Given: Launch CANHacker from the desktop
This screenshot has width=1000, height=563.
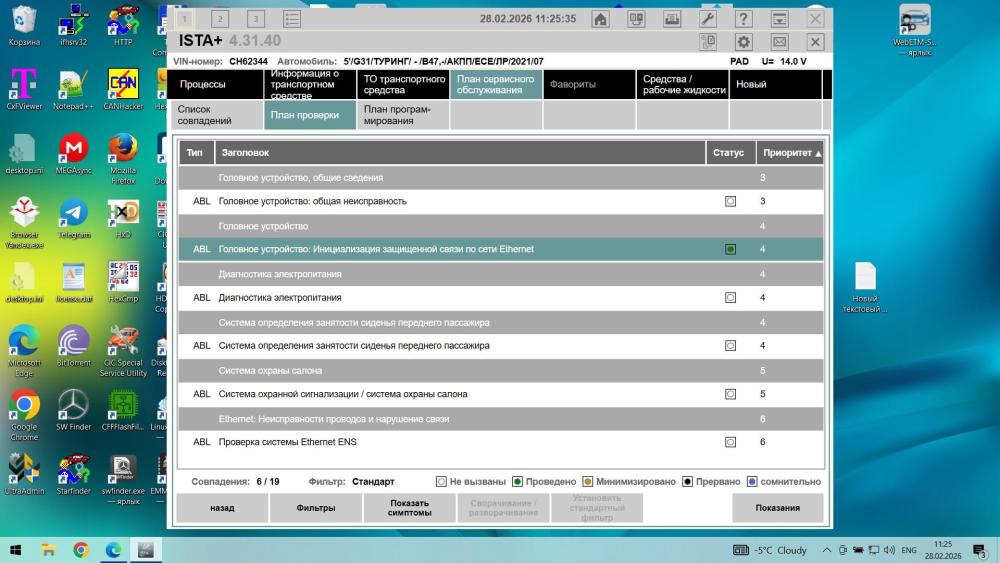Looking at the screenshot, I should coord(123,89).
